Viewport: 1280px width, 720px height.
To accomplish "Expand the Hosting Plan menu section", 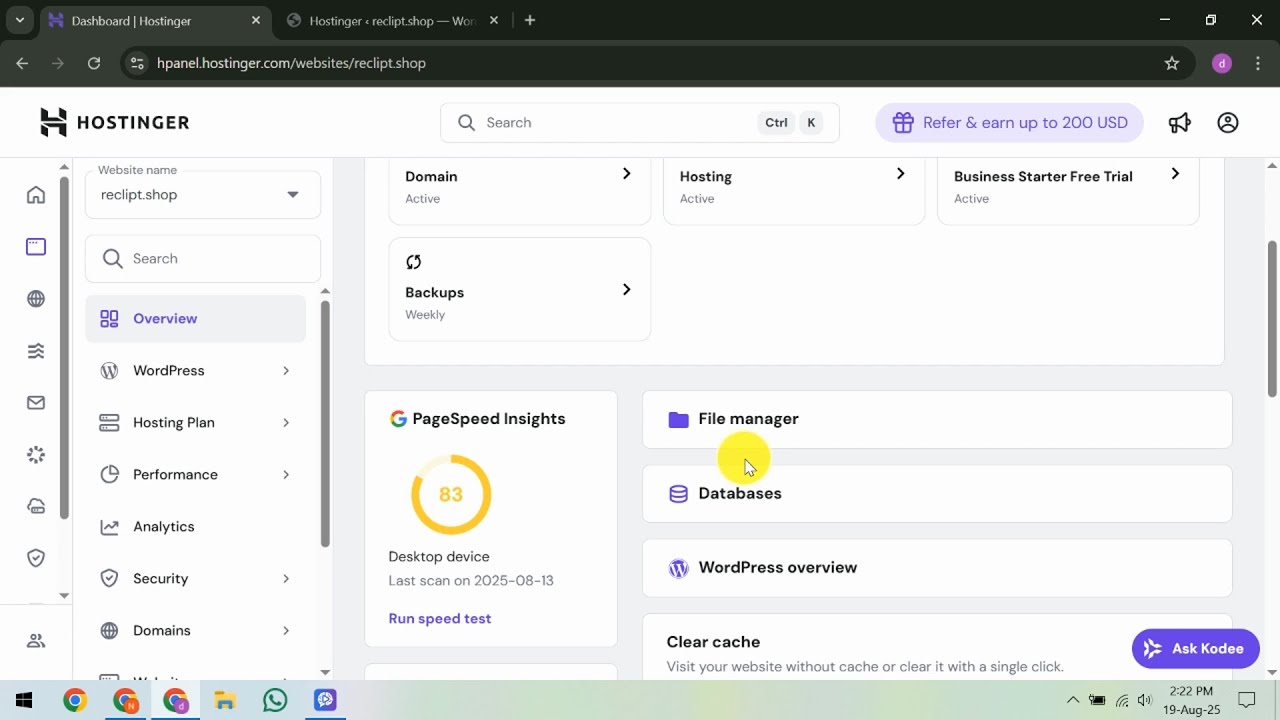I will (x=196, y=423).
